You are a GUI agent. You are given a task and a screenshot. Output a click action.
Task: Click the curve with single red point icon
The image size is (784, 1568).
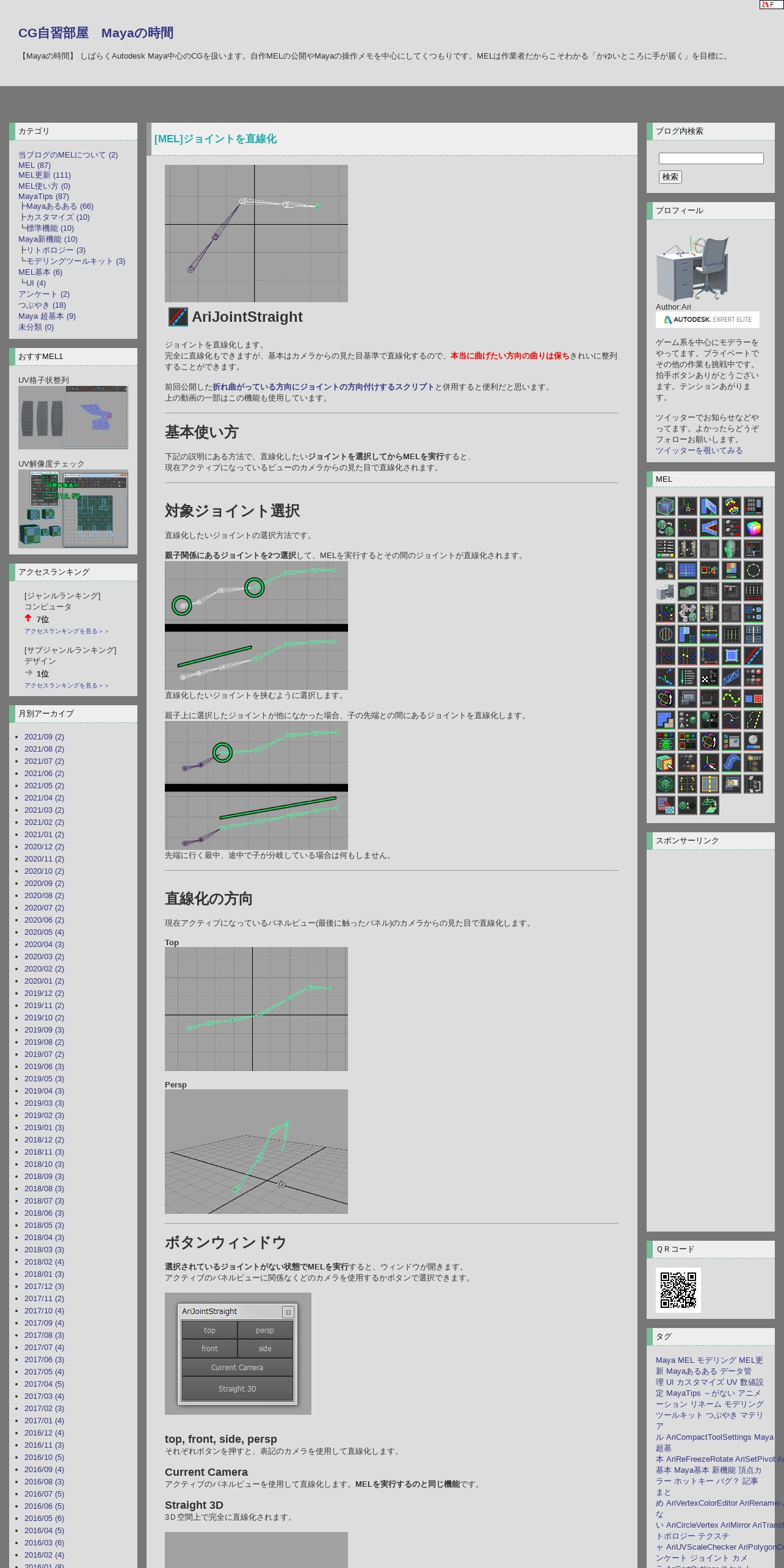666,656
